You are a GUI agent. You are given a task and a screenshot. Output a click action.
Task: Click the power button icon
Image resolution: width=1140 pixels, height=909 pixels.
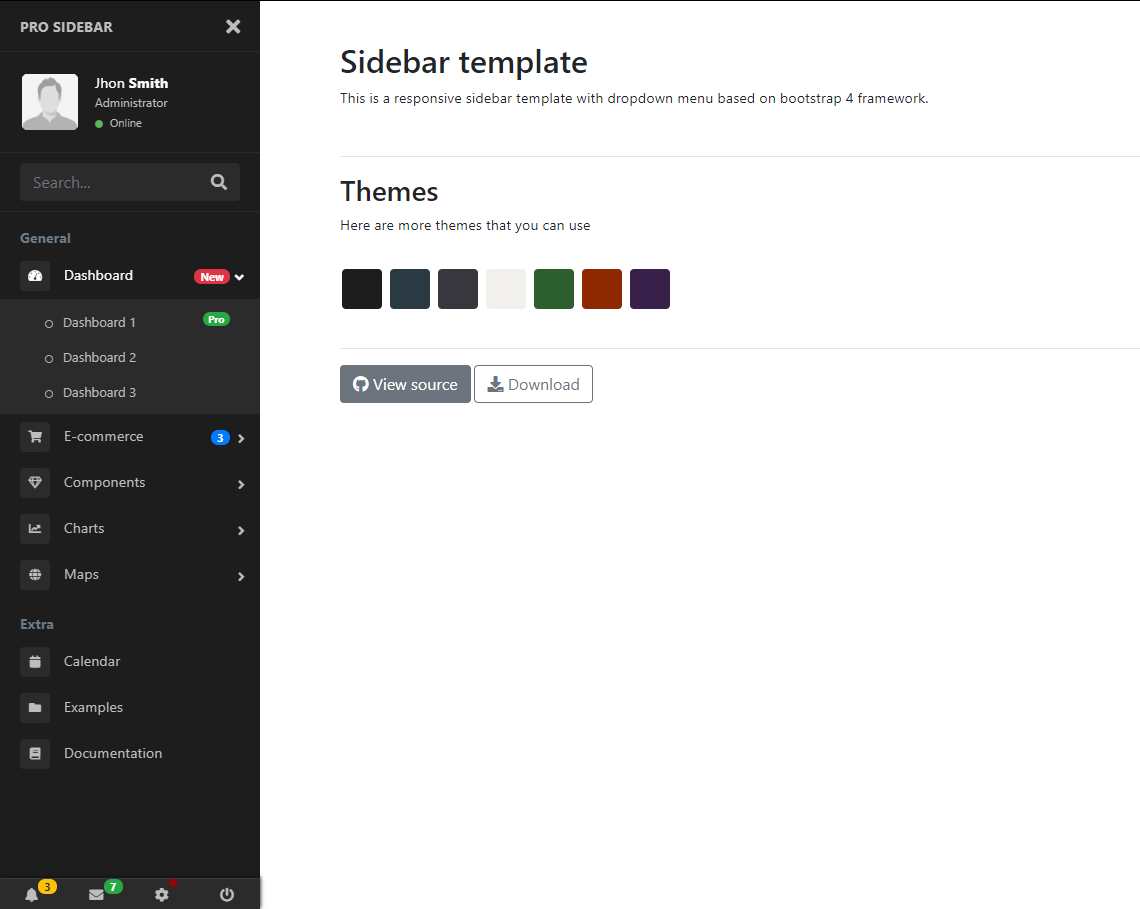(226, 894)
